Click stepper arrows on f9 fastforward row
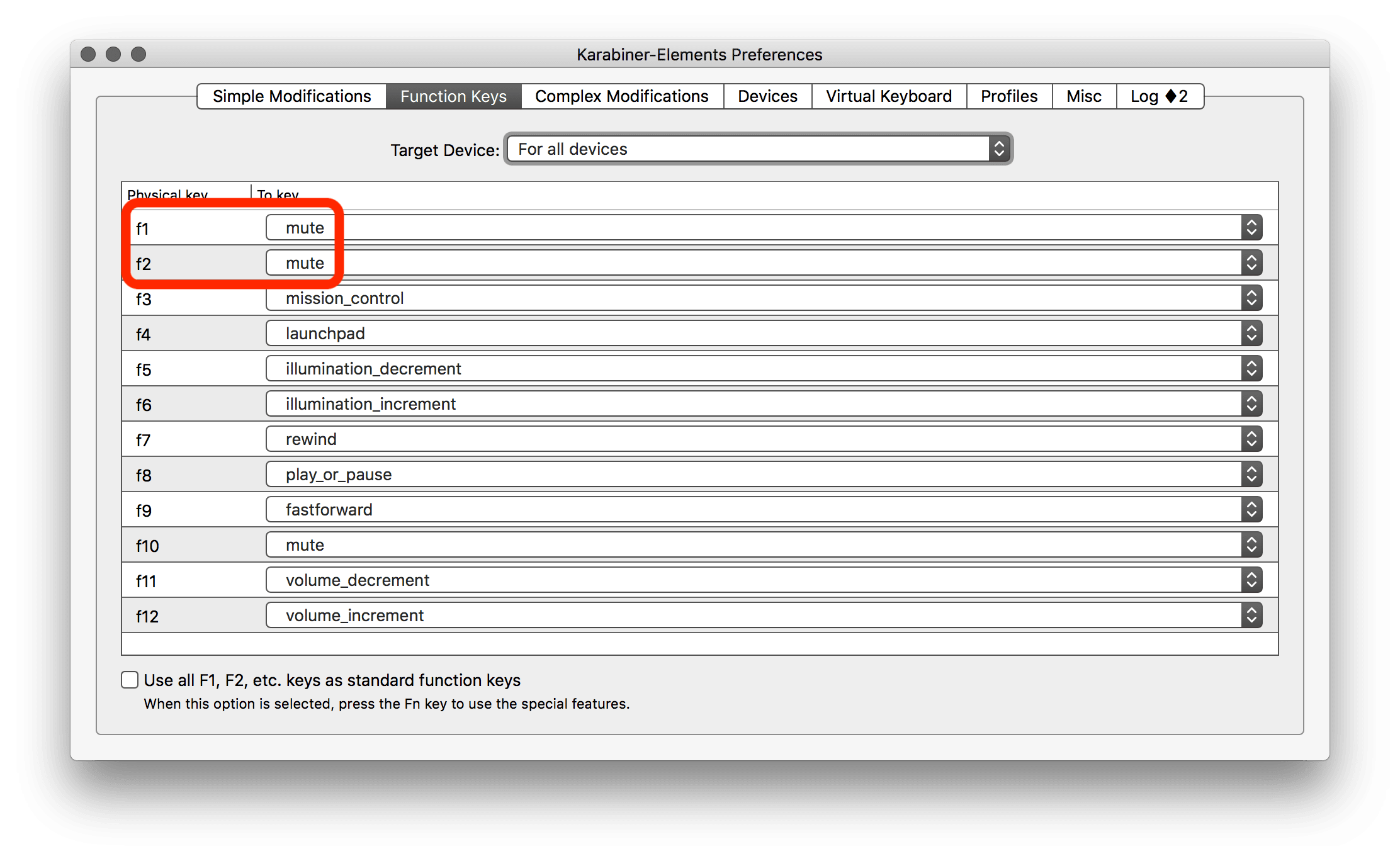Screen dimensions: 1400x861 click(x=1251, y=509)
